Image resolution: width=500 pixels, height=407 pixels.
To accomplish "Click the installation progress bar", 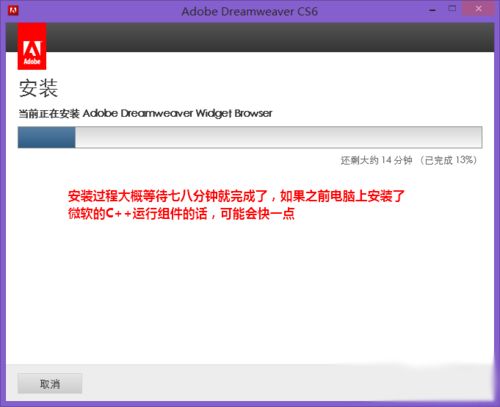I will [x=250, y=137].
